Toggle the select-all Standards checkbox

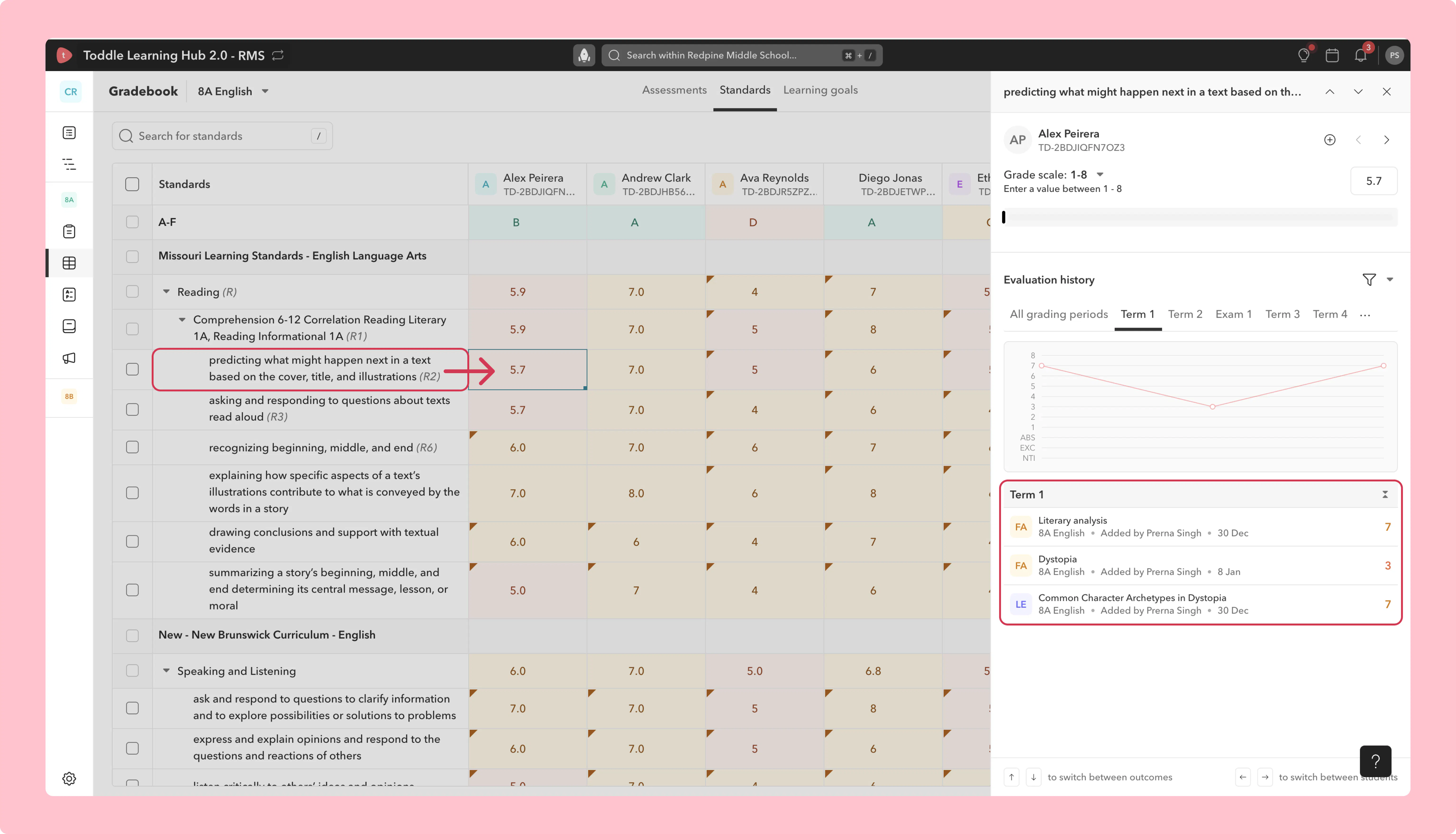coord(132,184)
